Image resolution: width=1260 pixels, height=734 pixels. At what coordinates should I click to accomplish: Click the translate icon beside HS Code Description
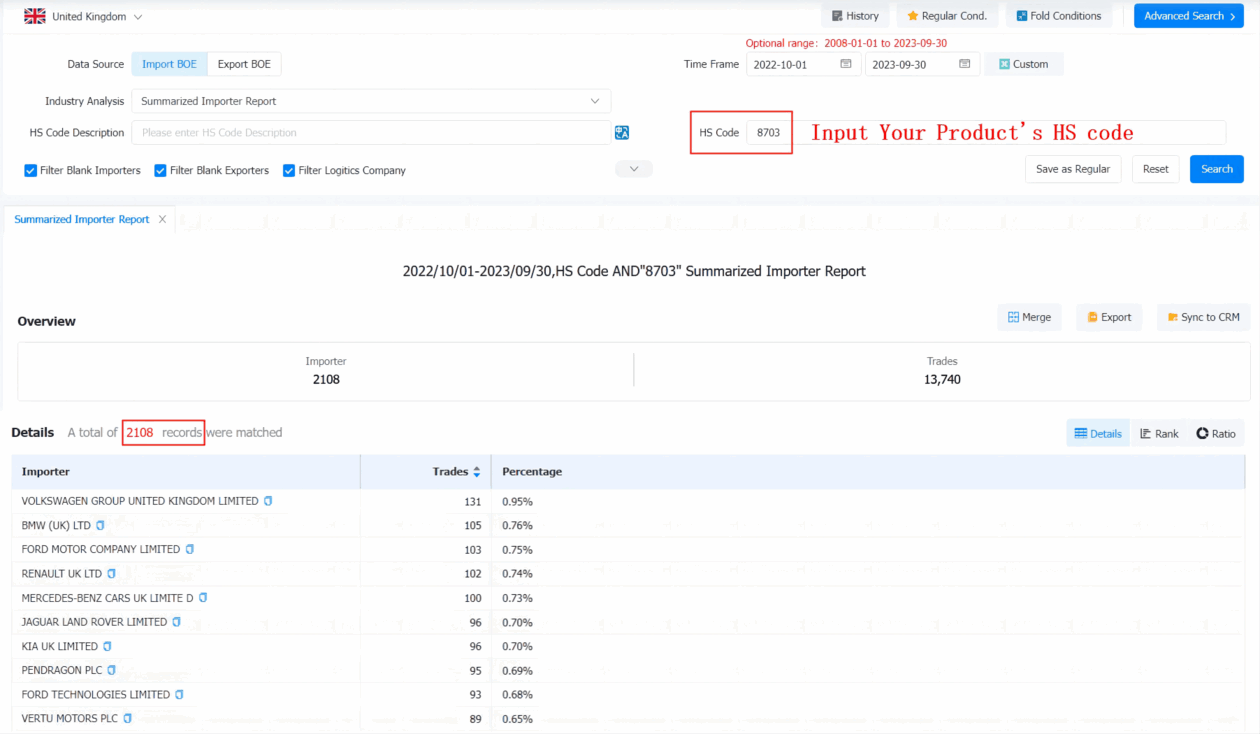click(x=622, y=132)
